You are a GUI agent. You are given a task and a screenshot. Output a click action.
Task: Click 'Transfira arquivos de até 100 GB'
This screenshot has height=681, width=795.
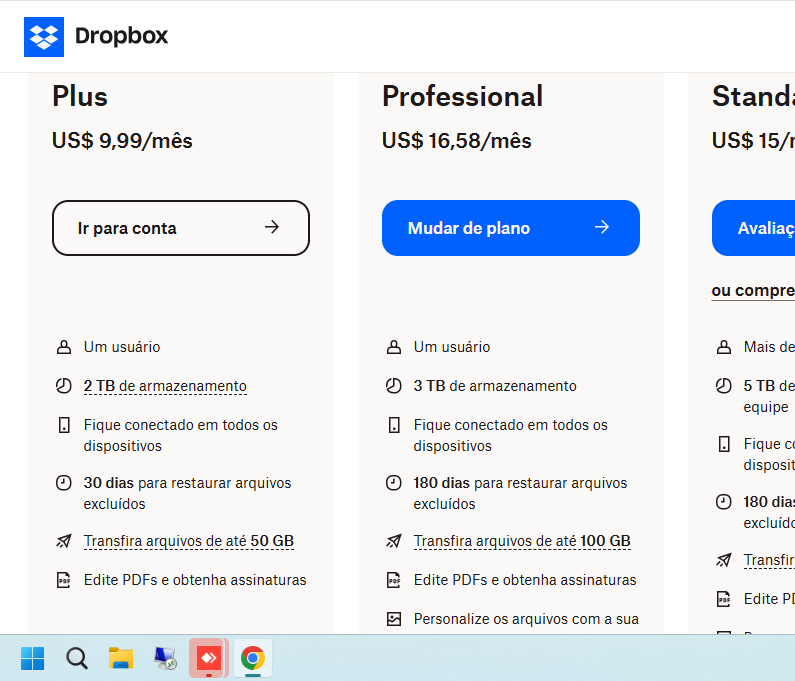pyautogui.click(x=522, y=542)
